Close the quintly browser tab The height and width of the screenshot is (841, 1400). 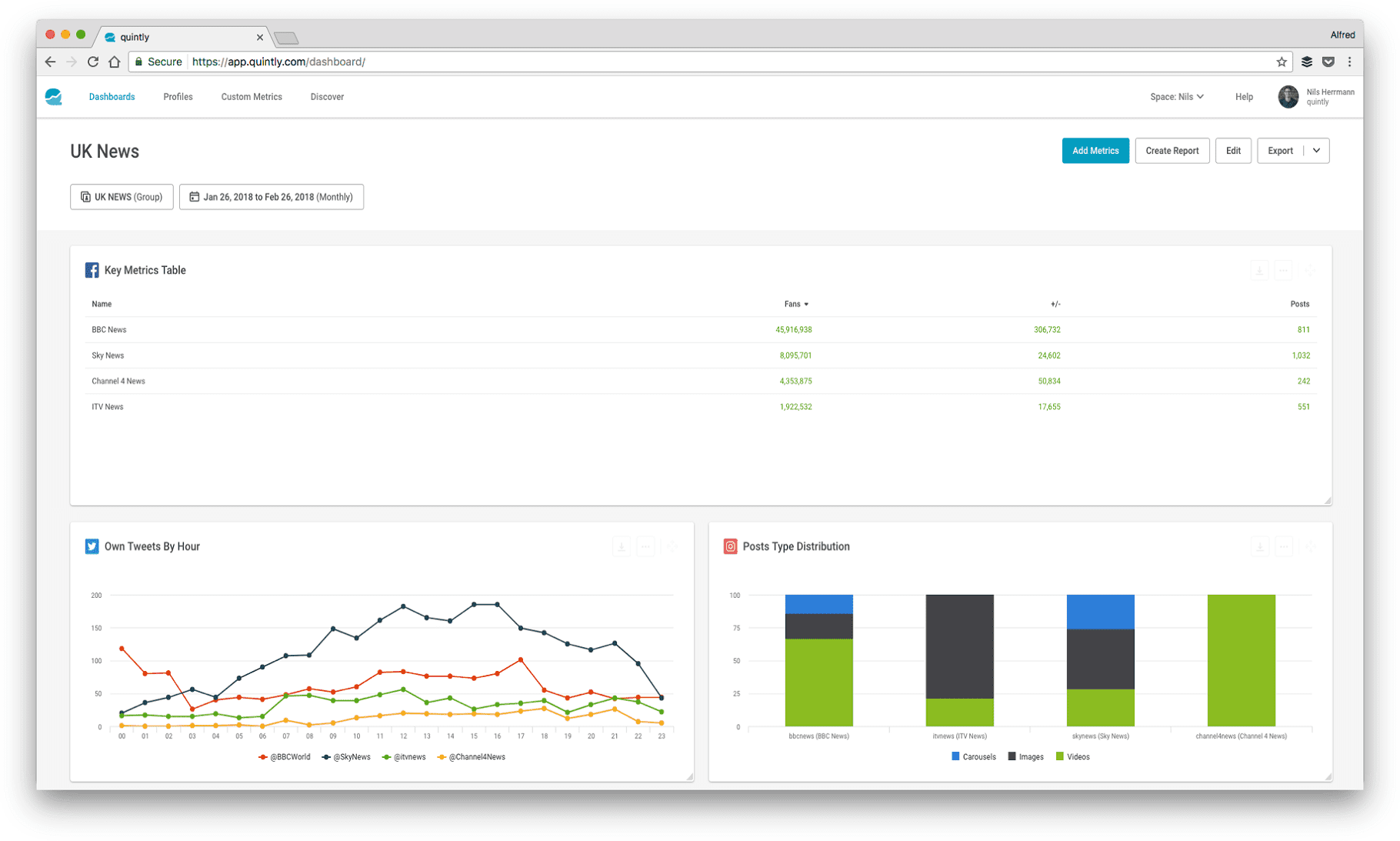(x=260, y=37)
